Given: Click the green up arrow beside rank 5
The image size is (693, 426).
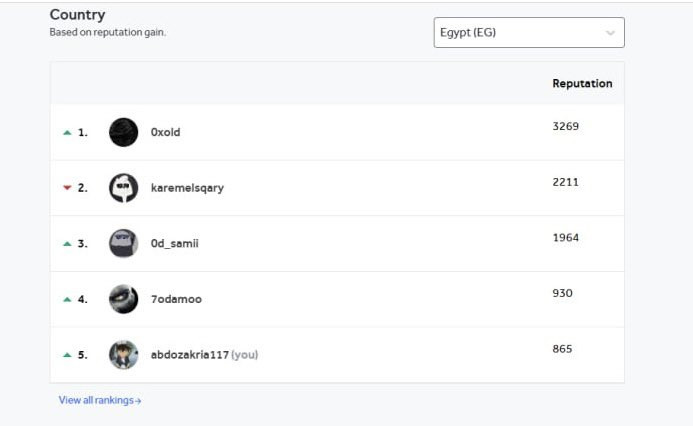Looking at the screenshot, I should click(x=67, y=354).
